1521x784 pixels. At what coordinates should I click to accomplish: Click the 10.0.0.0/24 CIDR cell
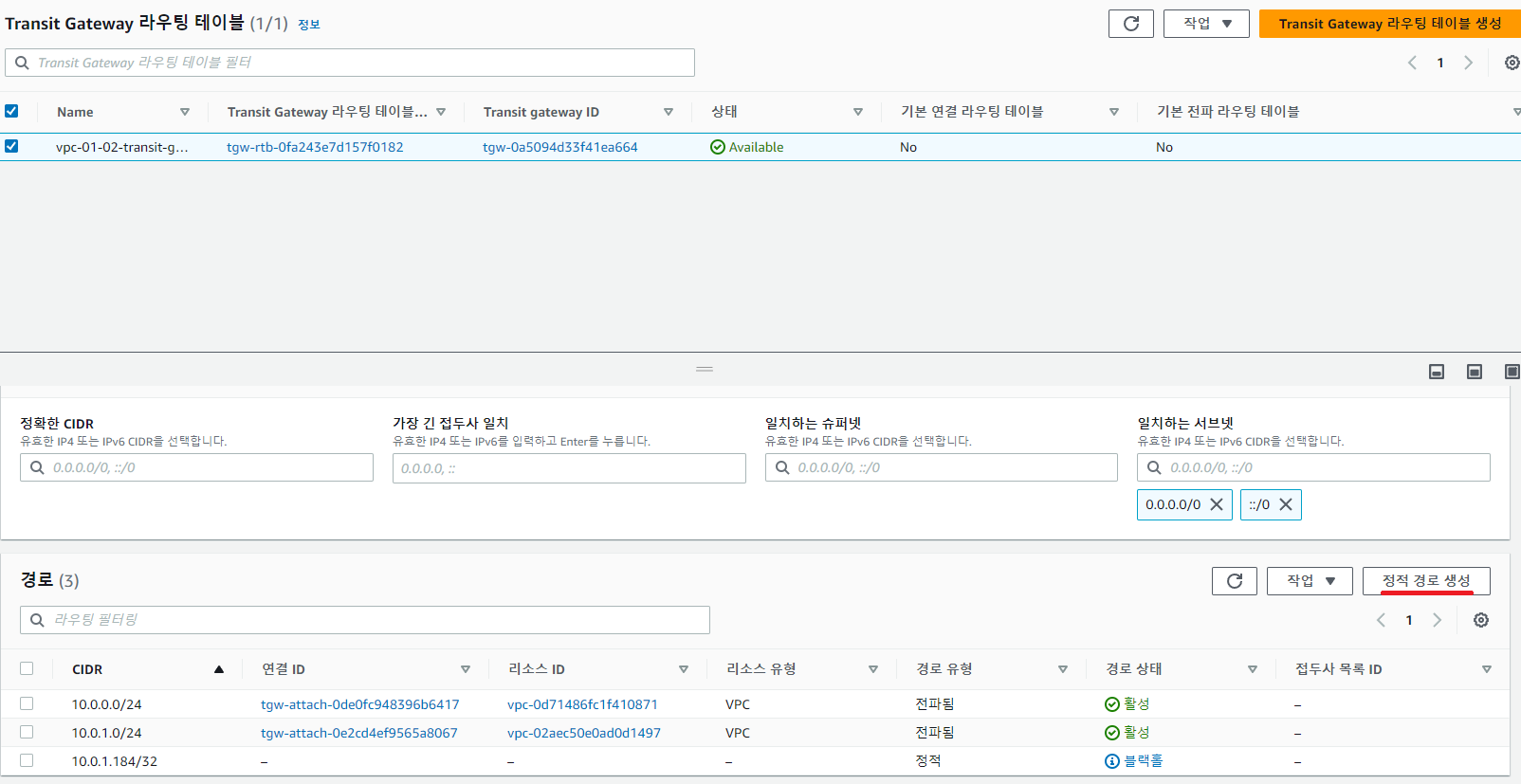point(107,704)
